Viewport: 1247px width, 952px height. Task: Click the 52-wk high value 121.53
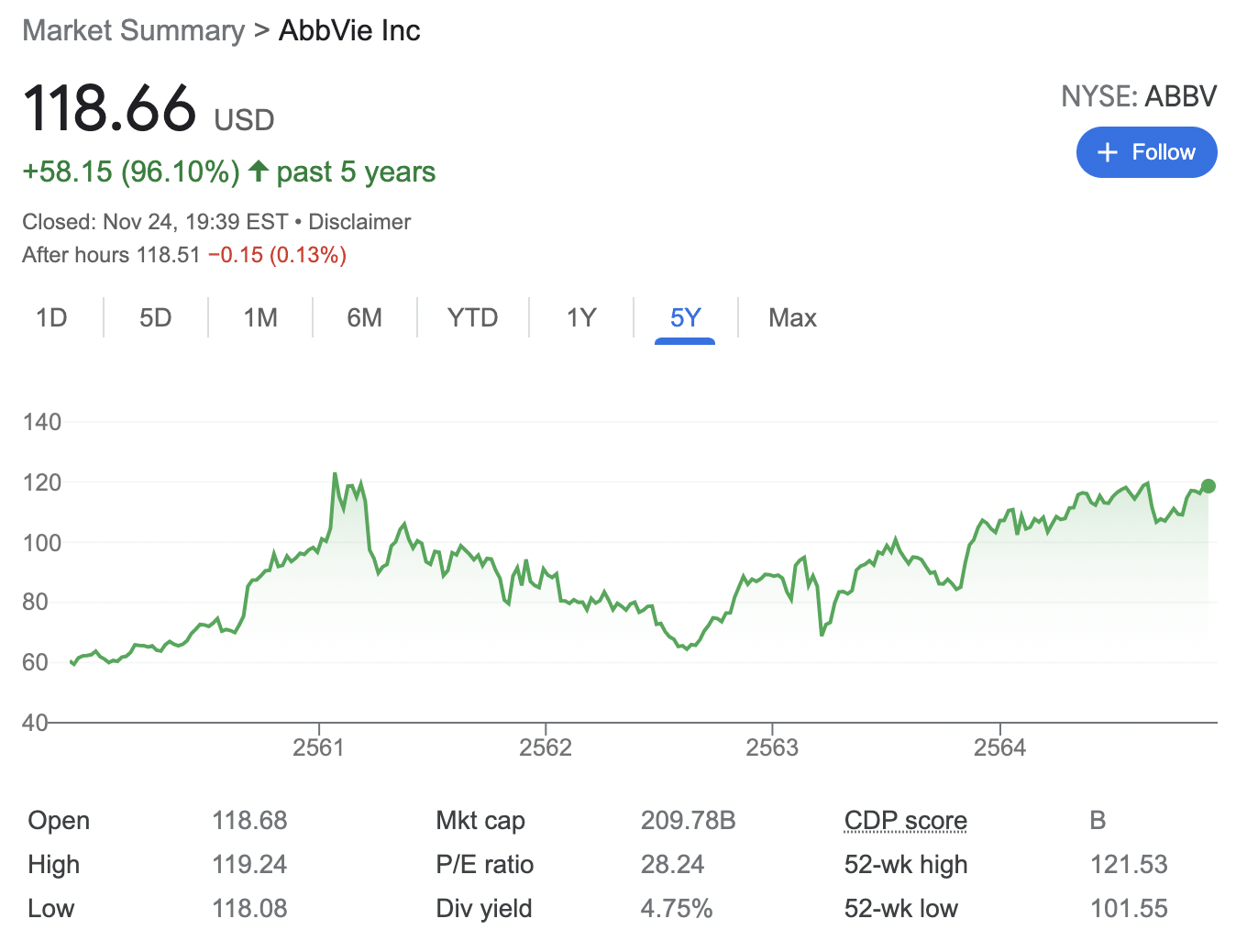tap(1129, 864)
